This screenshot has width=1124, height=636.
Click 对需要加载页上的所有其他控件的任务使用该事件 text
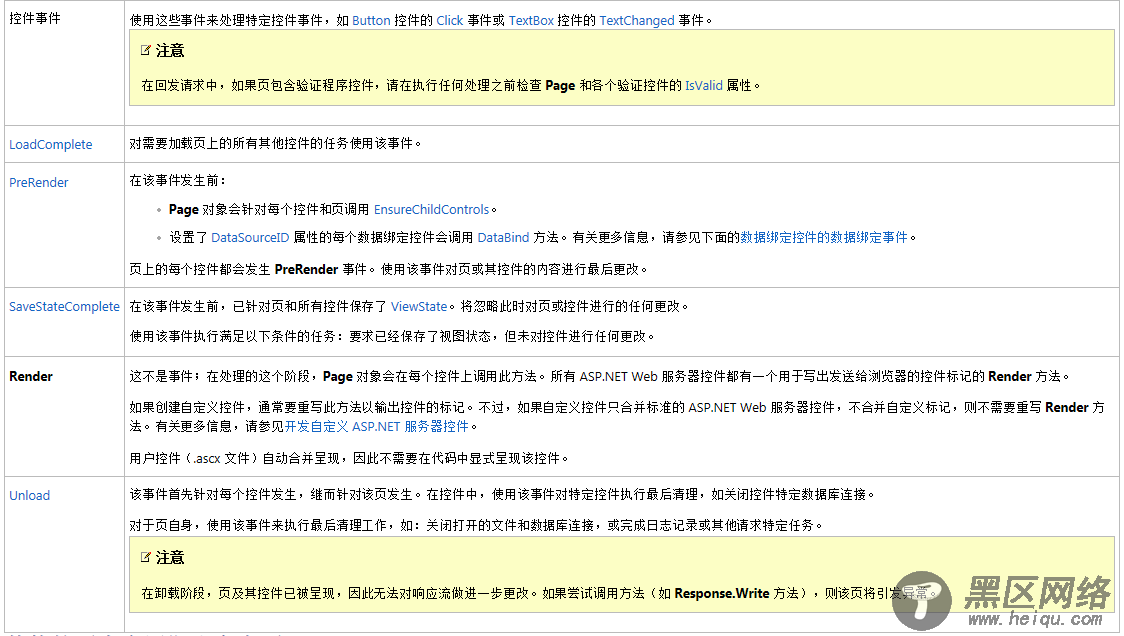(x=275, y=143)
